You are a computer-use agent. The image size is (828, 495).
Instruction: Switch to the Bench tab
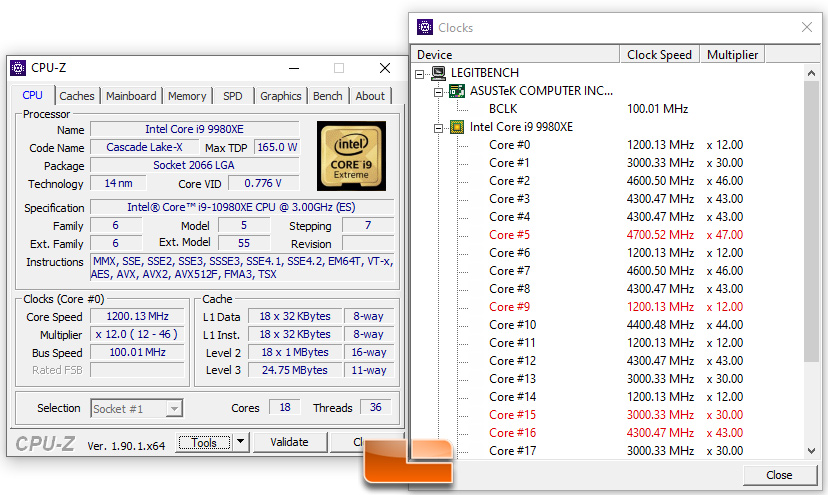pos(327,96)
